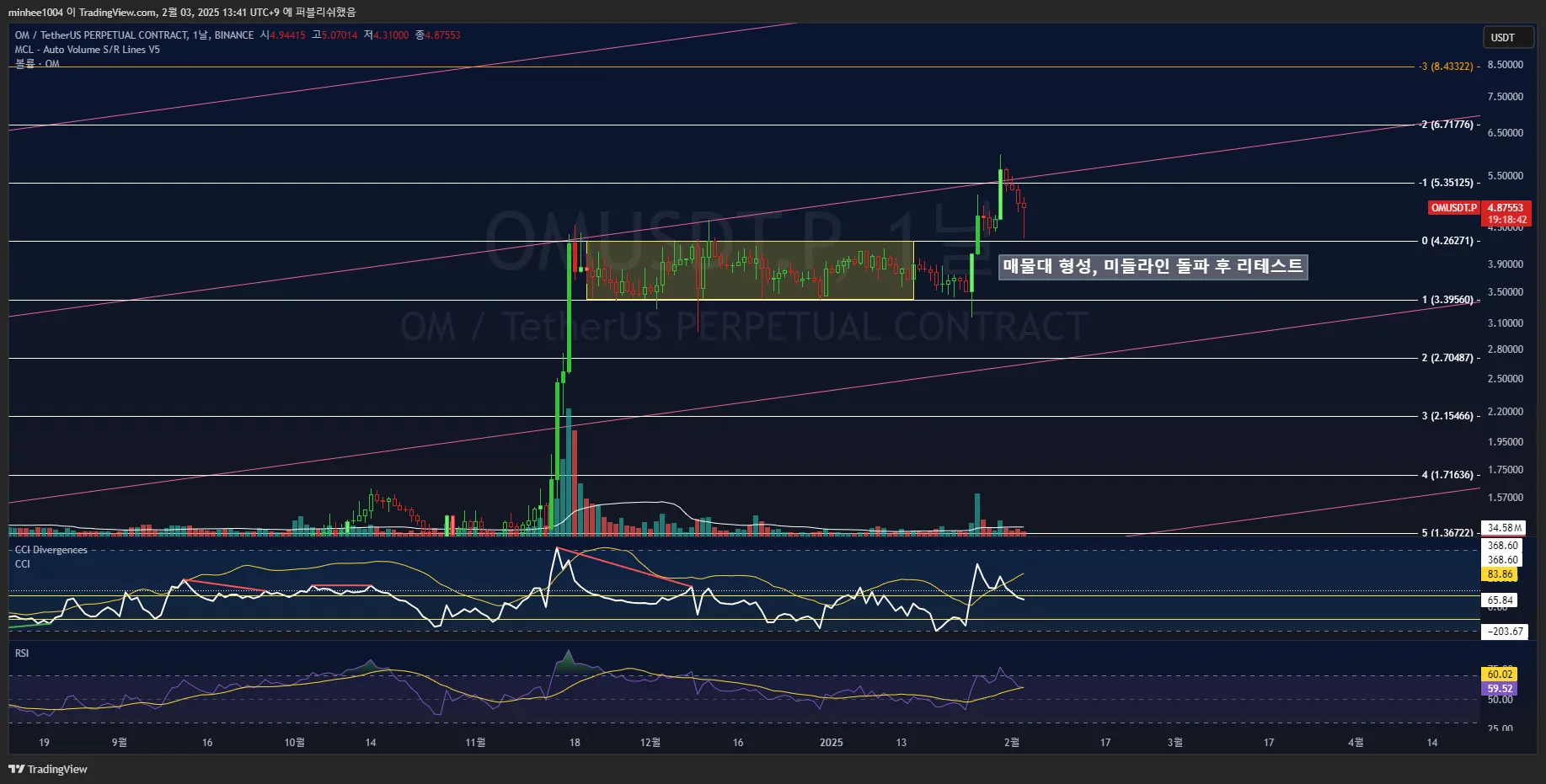Image resolution: width=1546 pixels, height=784 pixels.
Task: Click the close value 종4.87553 in header
Action: point(437,35)
